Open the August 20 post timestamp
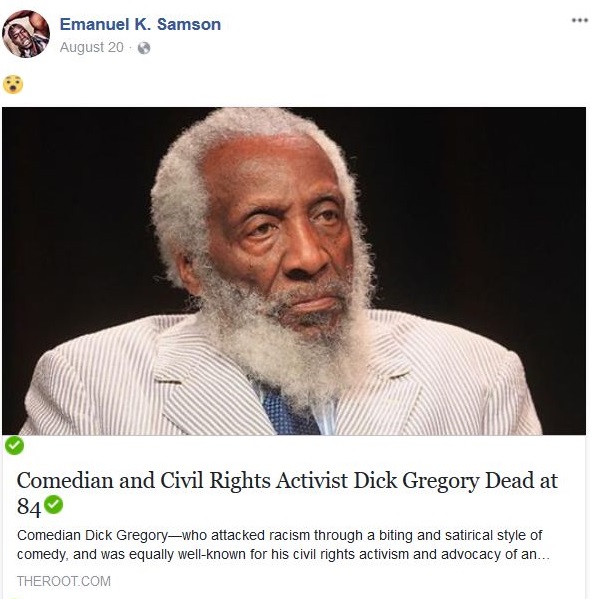The height and width of the screenshot is (599, 594). (x=92, y=47)
